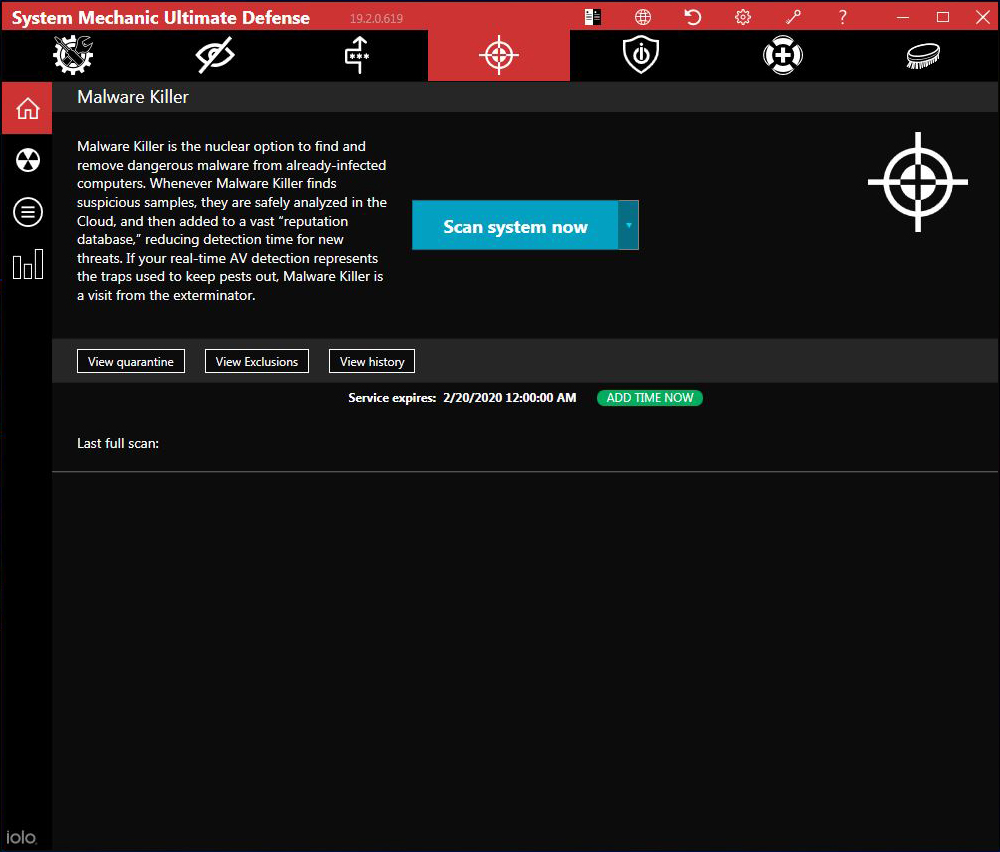
Task: Close the System Mechanic window
Action: click(983, 17)
